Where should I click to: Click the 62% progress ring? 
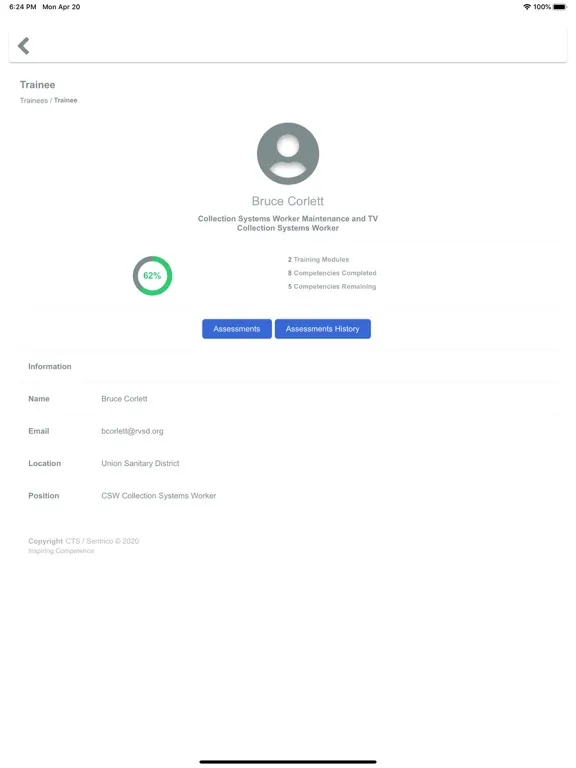point(152,276)
